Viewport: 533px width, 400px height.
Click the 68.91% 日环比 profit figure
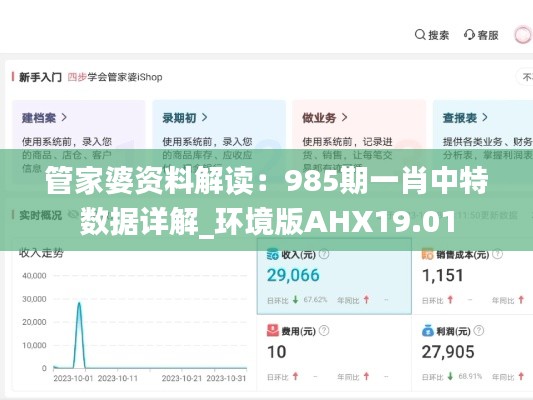[470, 376]
